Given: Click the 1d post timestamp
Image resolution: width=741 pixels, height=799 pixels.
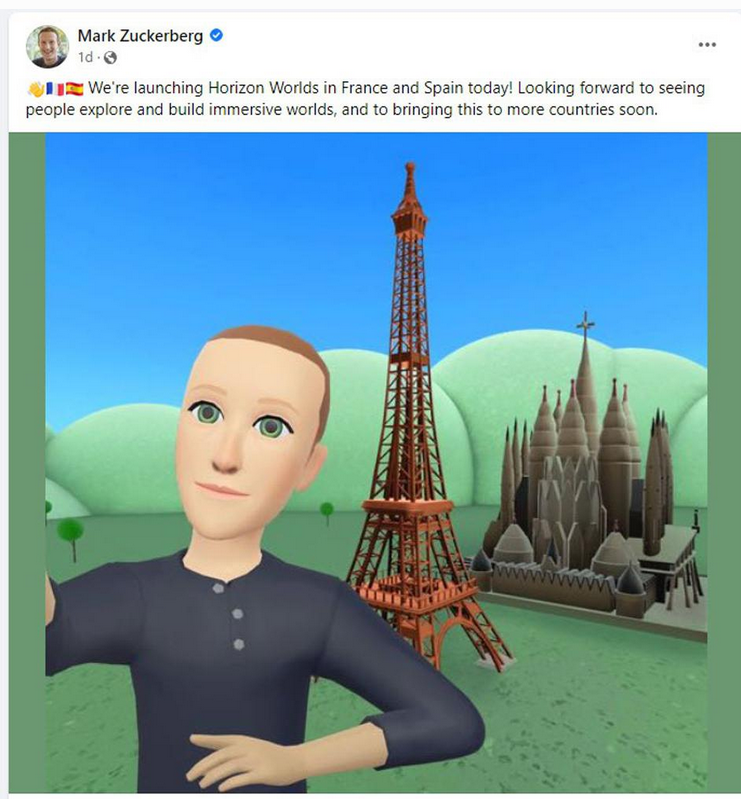Looking at the screenshot, I should click(86, 57).
